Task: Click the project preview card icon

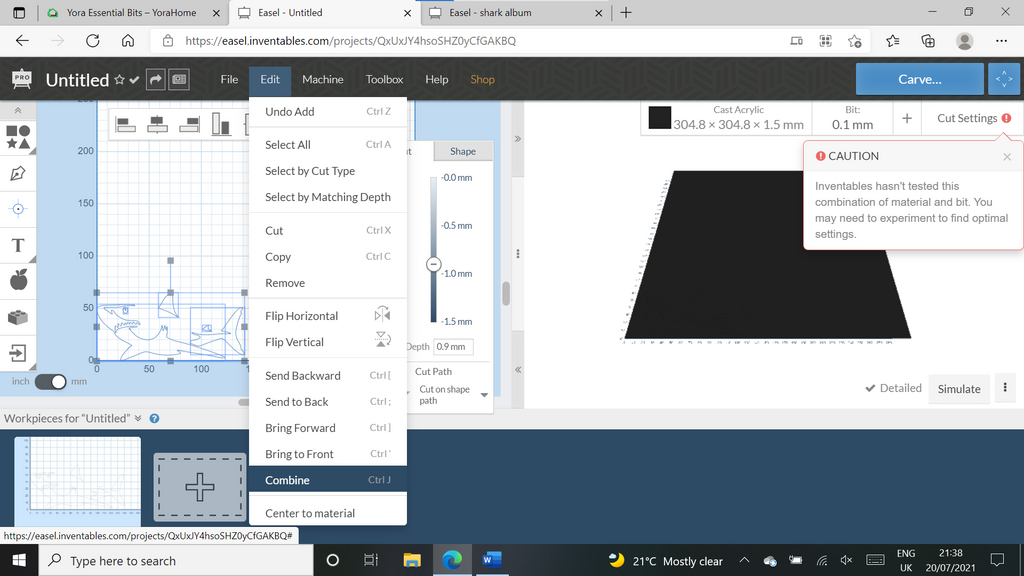Action: click(x=179, y=80)
